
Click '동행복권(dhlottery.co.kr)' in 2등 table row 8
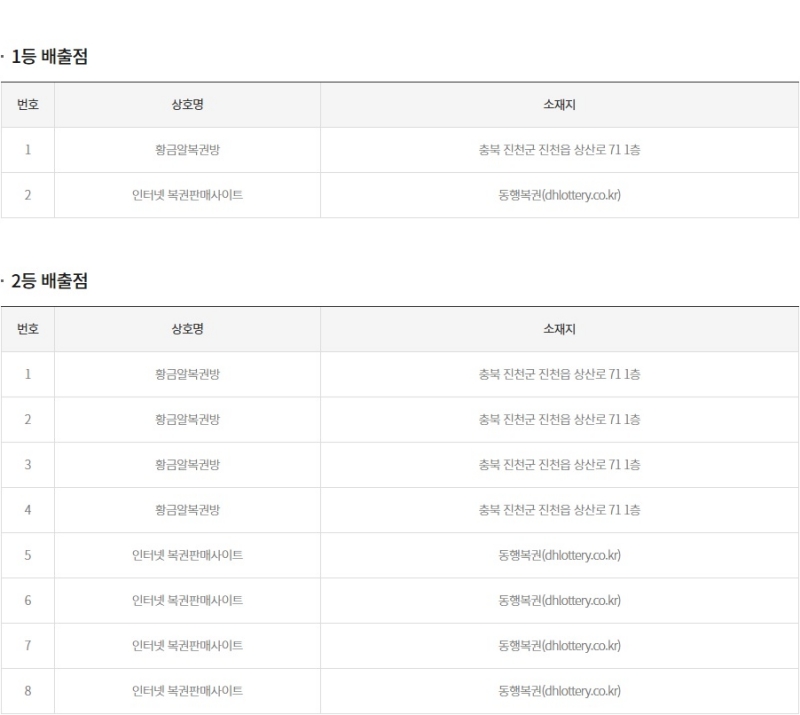click(x=559, y=691)
